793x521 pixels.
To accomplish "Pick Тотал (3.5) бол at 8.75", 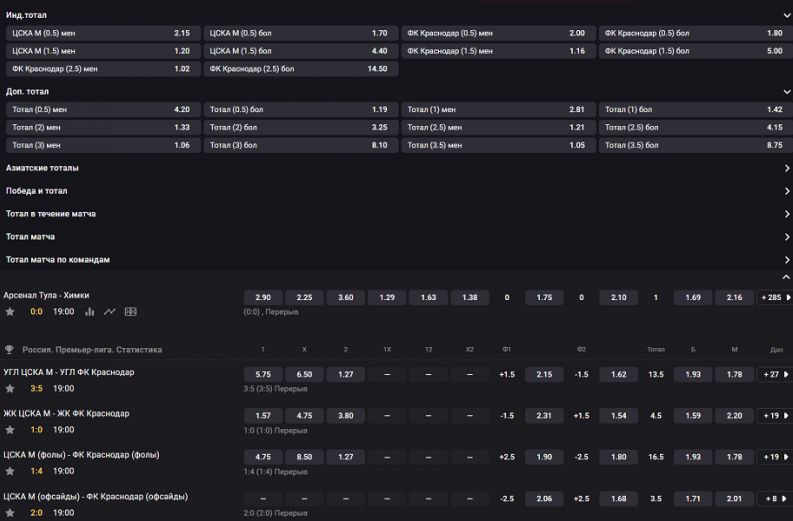I will click(695, 145).
